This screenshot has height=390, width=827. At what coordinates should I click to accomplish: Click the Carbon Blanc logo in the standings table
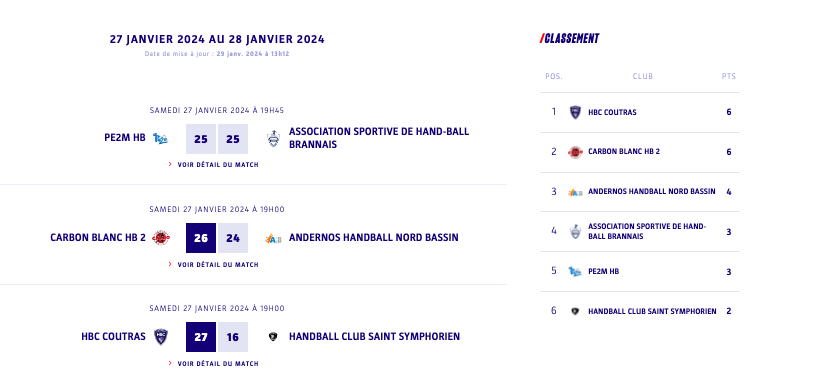point(575,152)
